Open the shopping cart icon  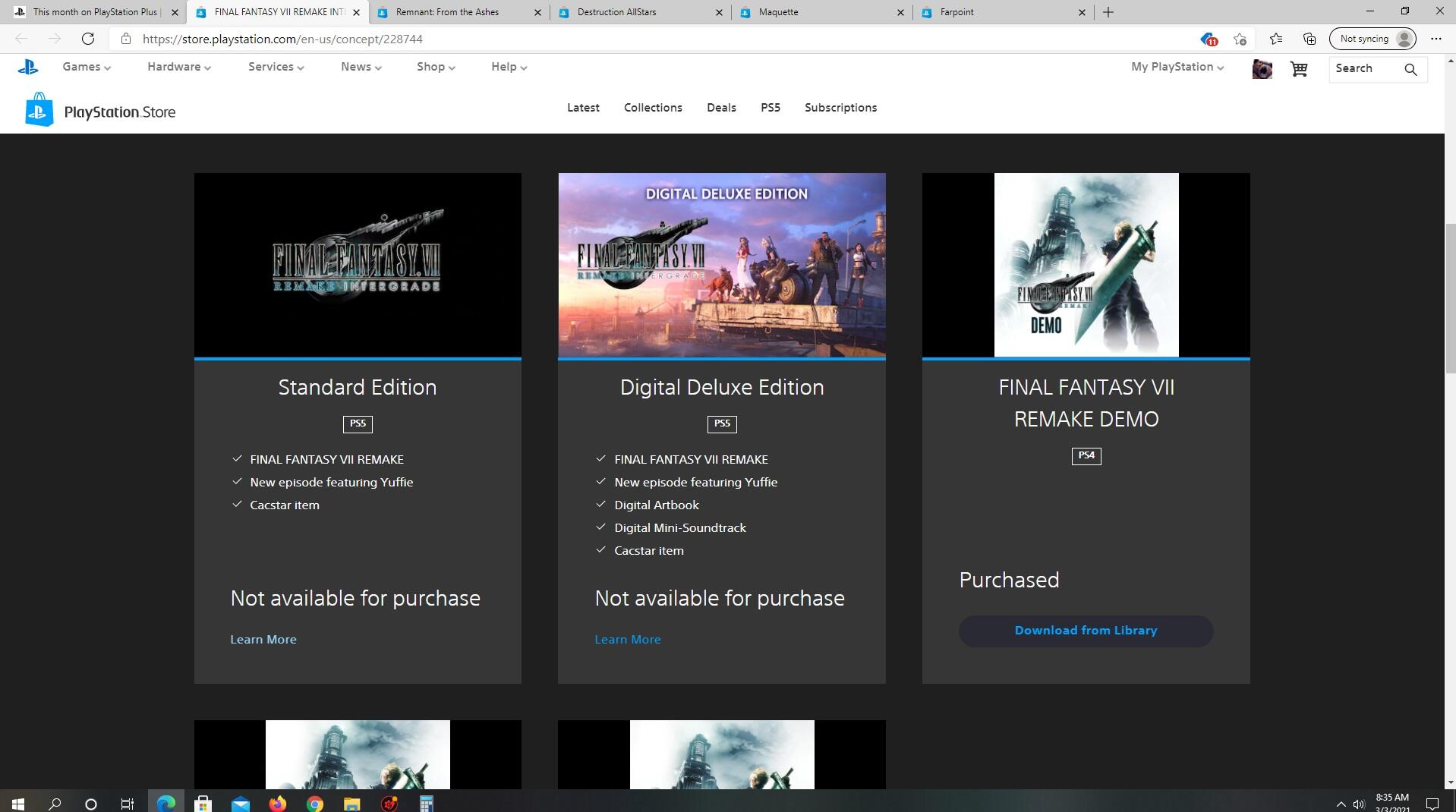pos(1299,69)
